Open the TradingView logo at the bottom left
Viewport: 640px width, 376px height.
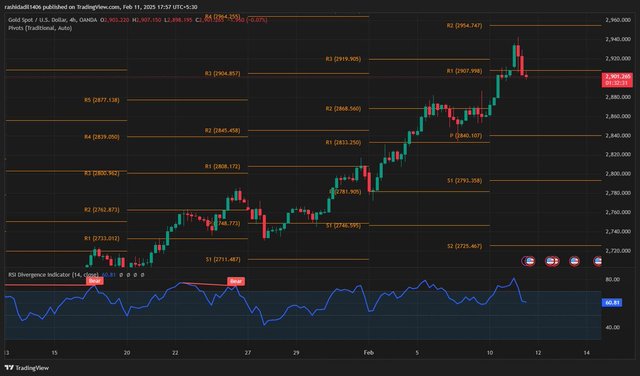click(27, 368)
